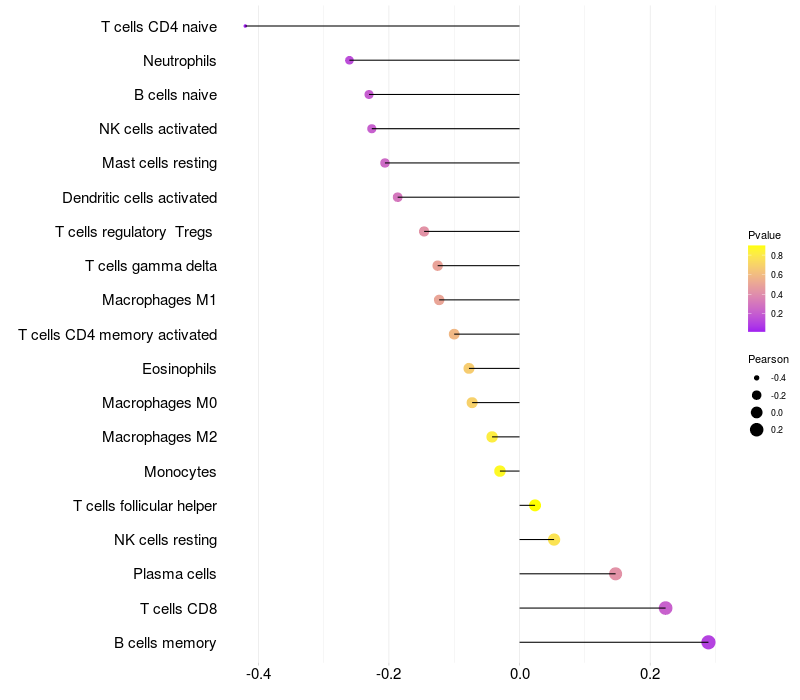Click the Pearson 0.0 legend circle
The height and width of the screenshot is (700, 800).
click(756, 412)
